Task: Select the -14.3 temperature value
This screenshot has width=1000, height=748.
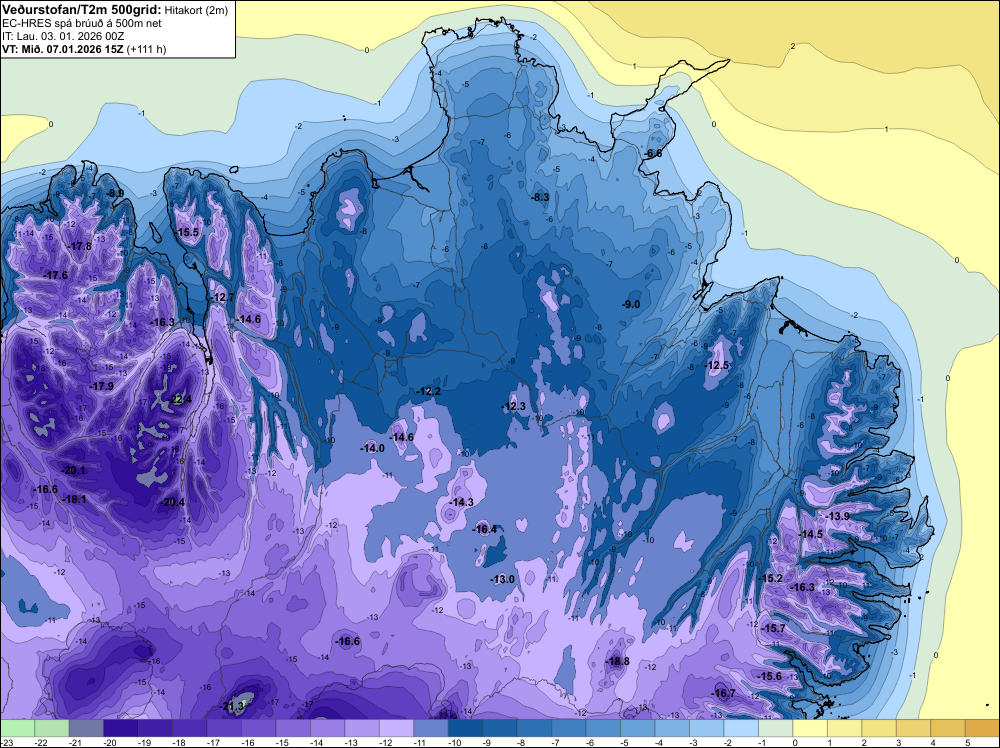Action: coord(461,502)
